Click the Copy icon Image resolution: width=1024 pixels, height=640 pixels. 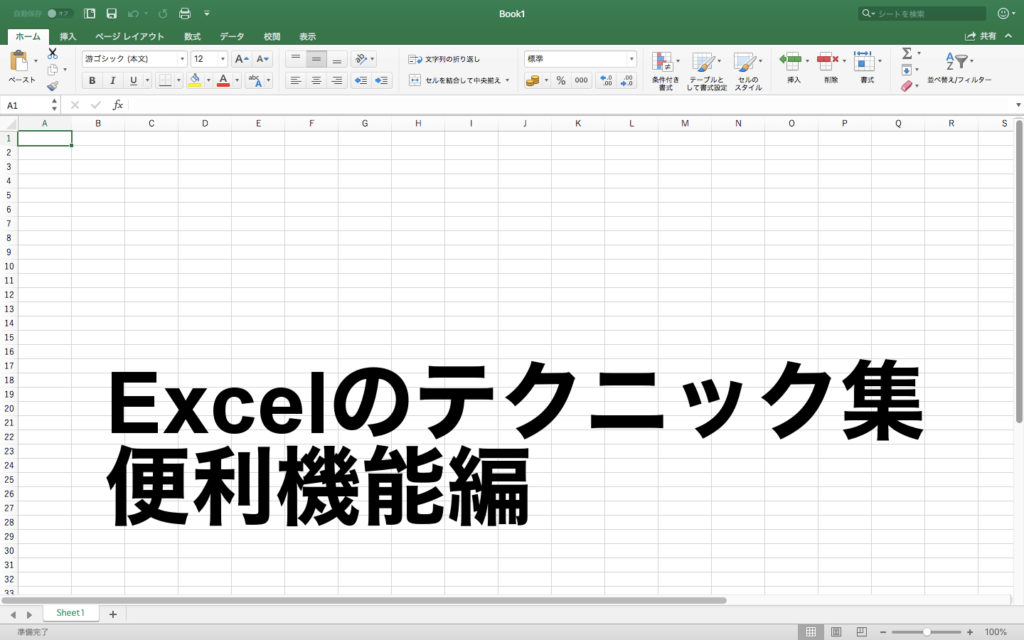point(52,69)
